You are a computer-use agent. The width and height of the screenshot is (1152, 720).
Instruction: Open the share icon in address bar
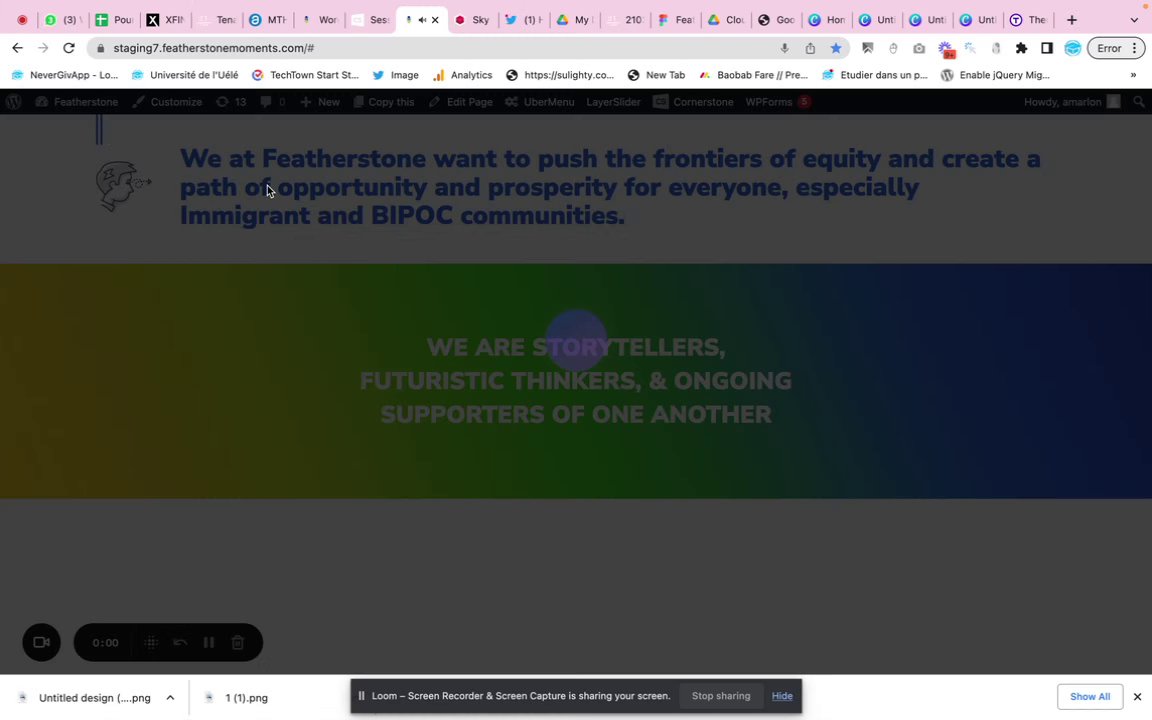click(810, 48)
